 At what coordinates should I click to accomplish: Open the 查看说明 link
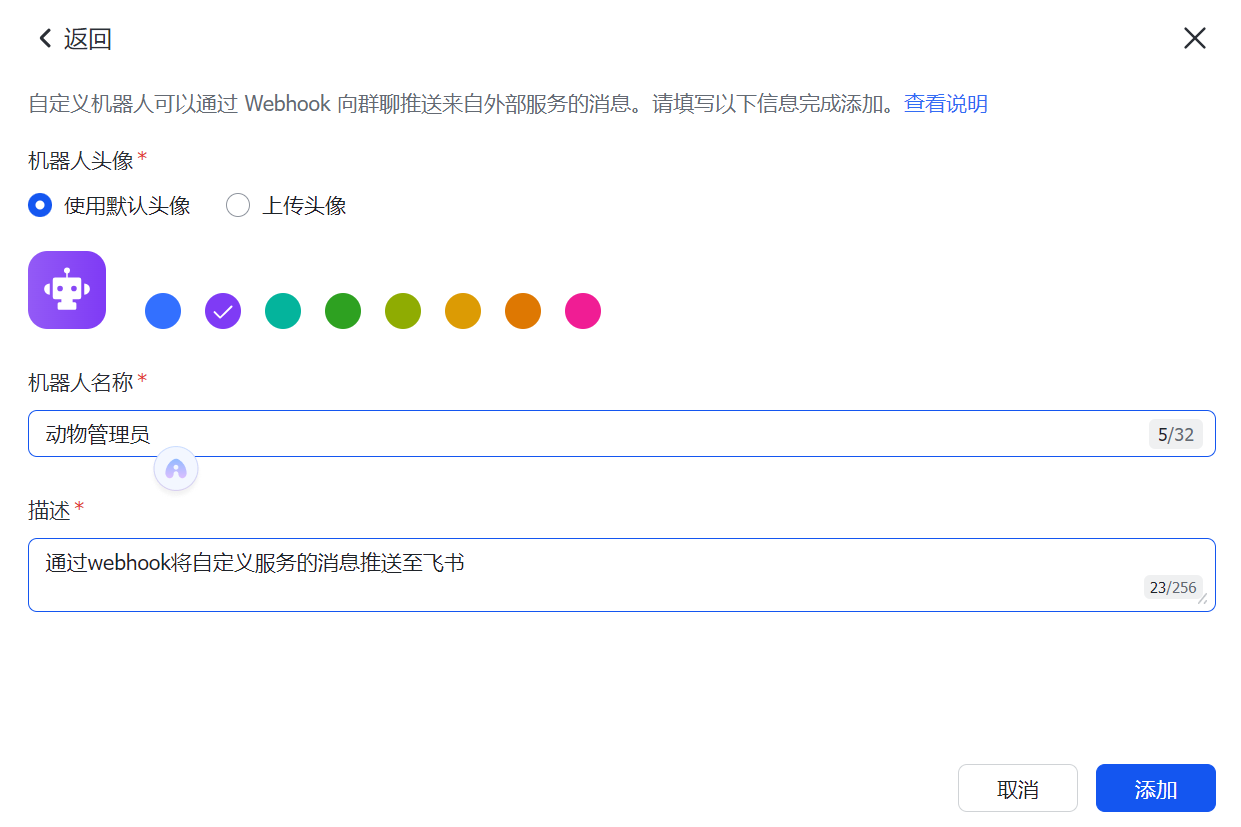point(946,104)
